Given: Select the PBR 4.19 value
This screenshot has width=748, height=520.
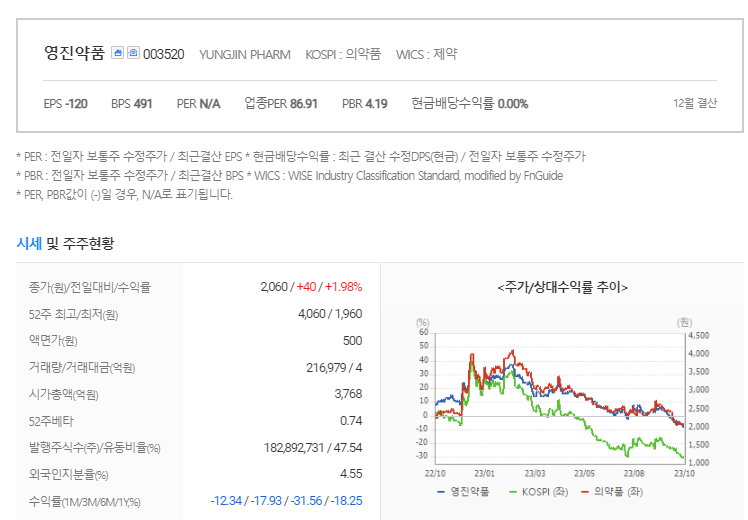Looking at the screenshot, I should tap(364, 104).
